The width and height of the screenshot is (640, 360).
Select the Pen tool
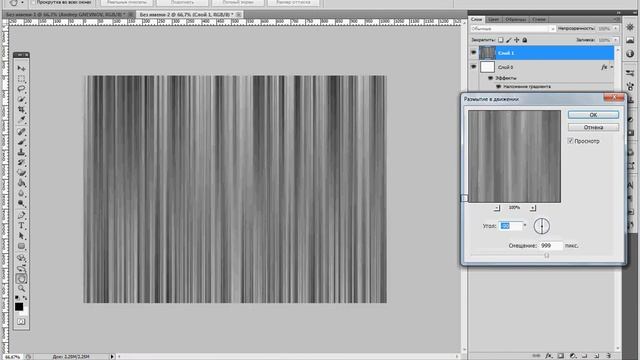(x=21, y=215)
